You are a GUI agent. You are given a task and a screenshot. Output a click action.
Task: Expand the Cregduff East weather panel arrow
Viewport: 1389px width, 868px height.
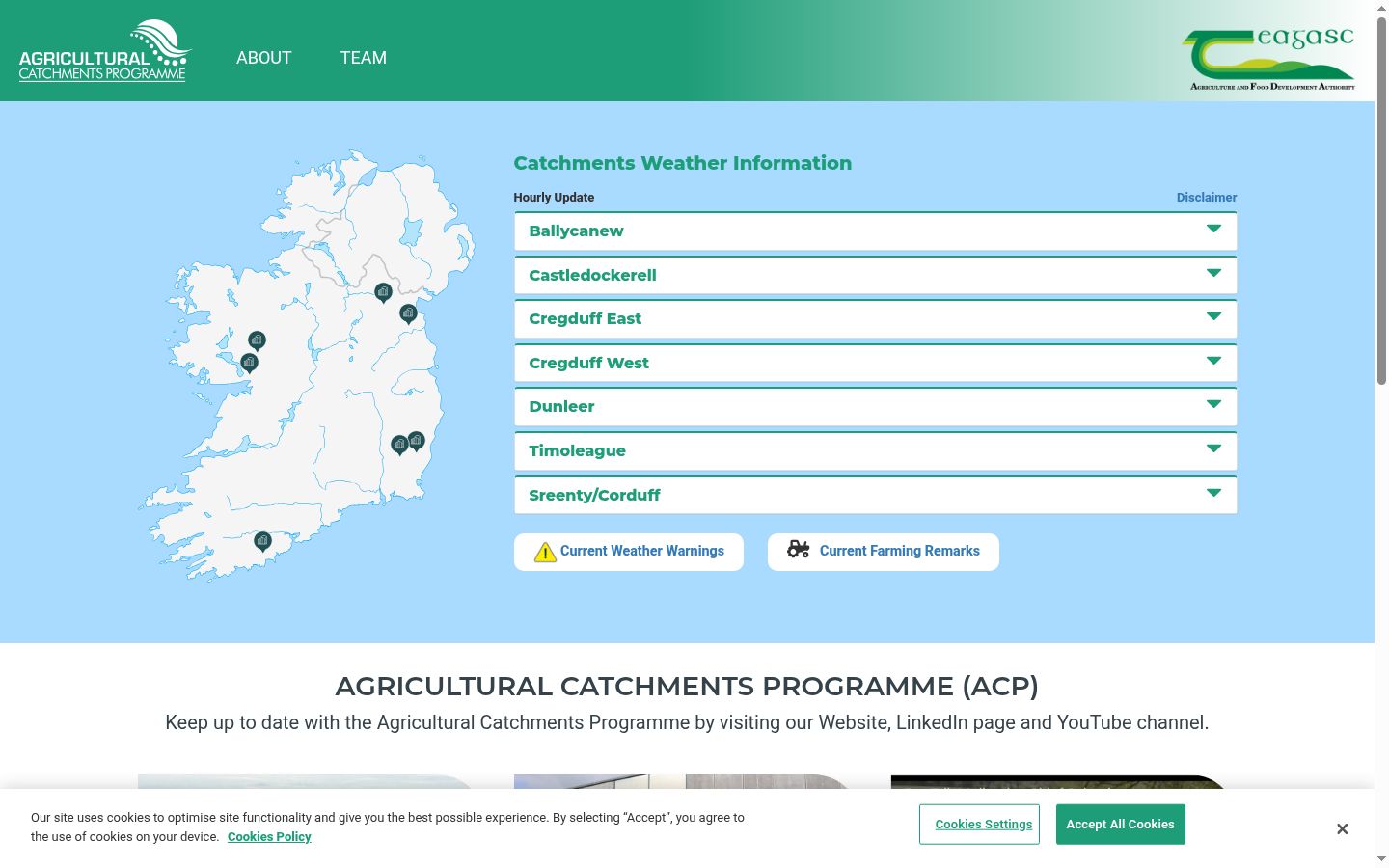click(x=1213, y=316)
